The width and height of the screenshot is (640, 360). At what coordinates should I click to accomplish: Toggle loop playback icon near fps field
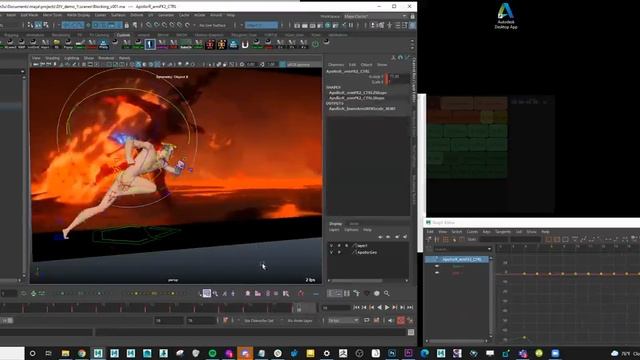(367, 321)
